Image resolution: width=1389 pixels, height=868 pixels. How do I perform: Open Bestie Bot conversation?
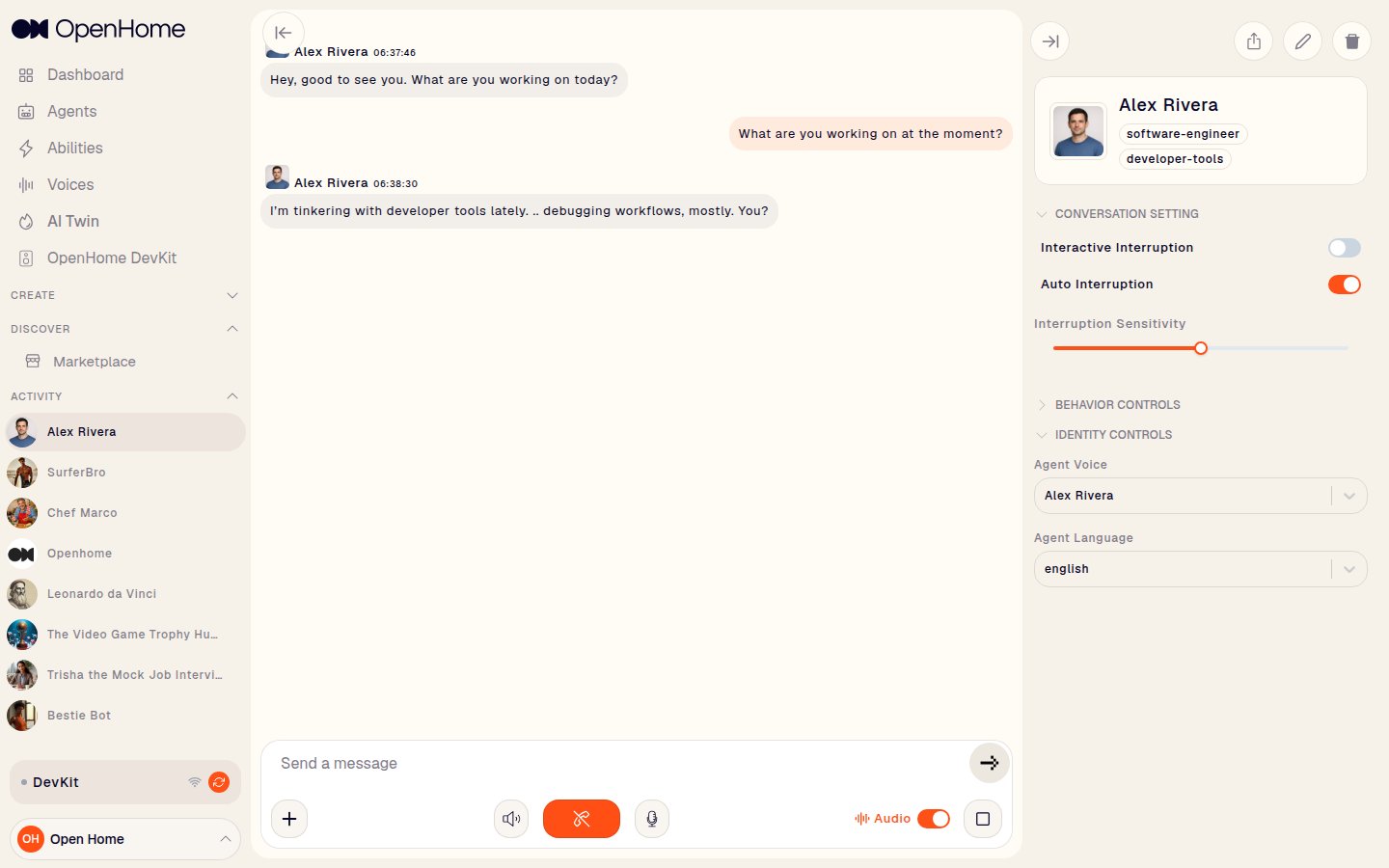(125, 716)
